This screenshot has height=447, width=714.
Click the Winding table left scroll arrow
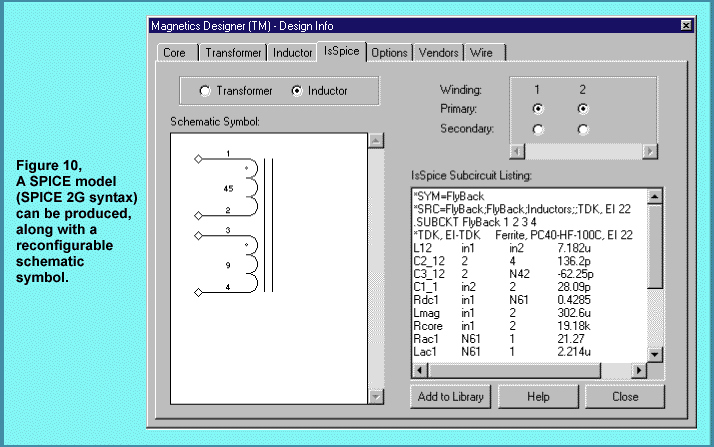coord(517,151)
